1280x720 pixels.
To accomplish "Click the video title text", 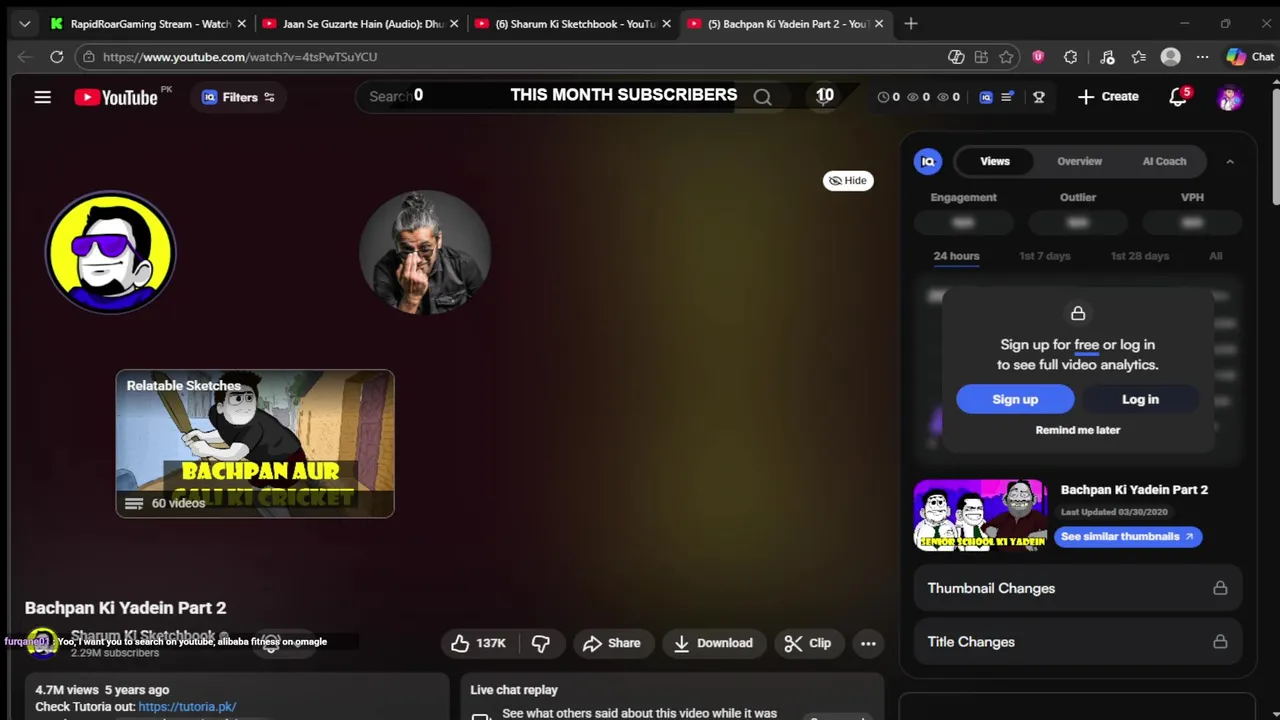I will [x=125, y=608].
